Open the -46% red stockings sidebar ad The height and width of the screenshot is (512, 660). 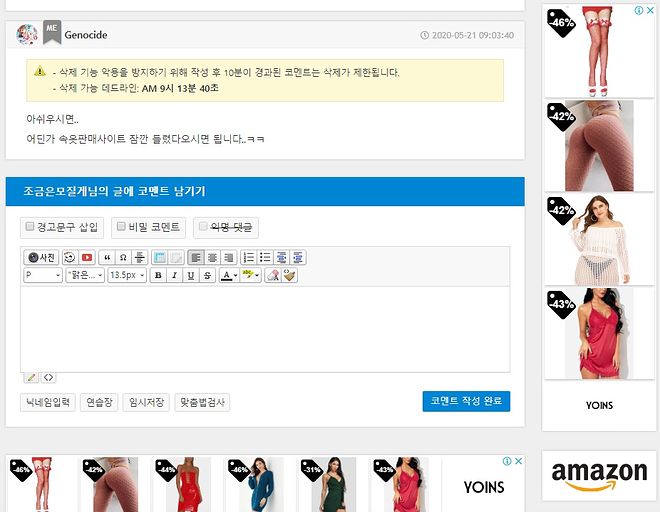coord(599,52)
